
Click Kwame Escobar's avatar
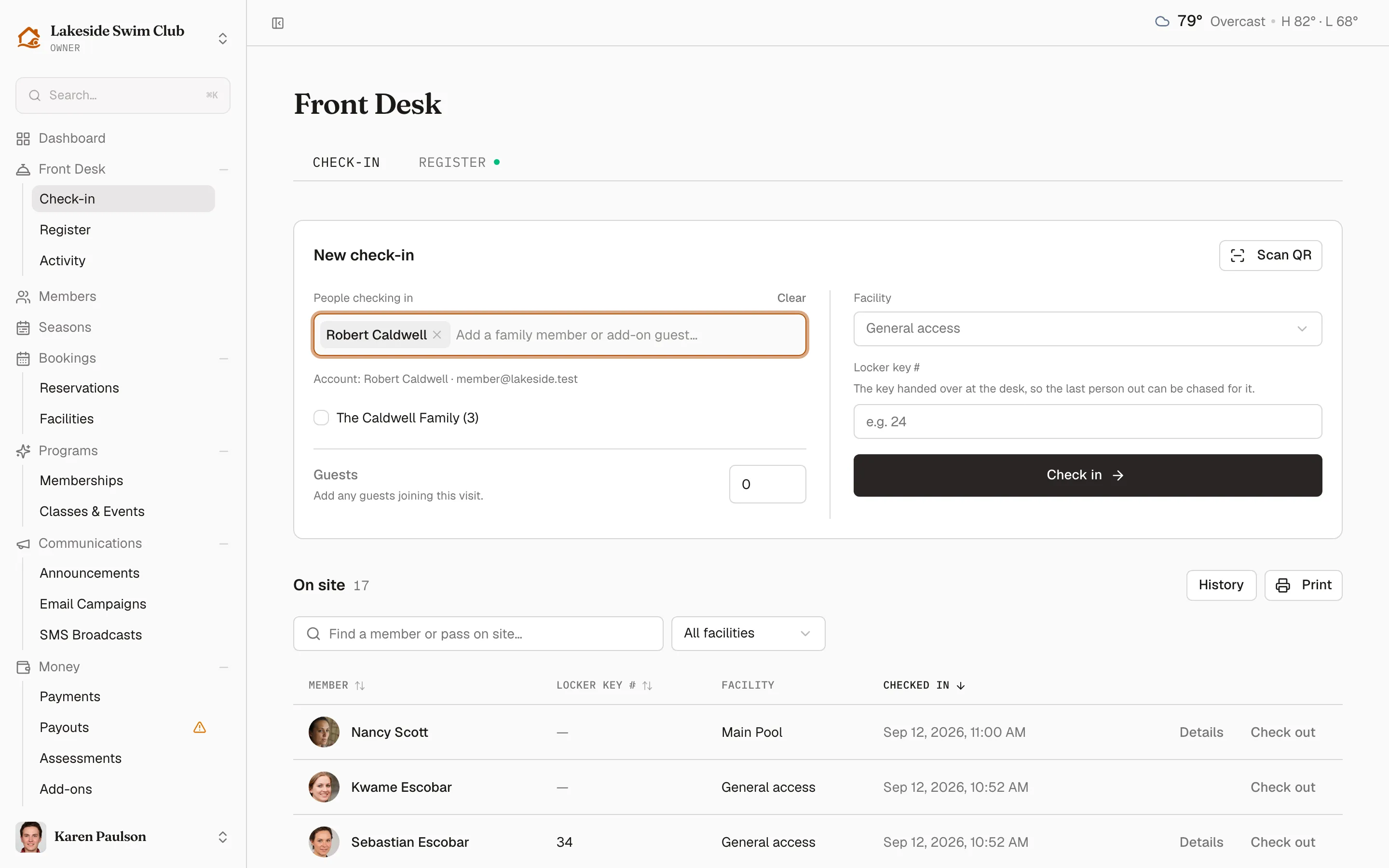[x=324, y=787]
